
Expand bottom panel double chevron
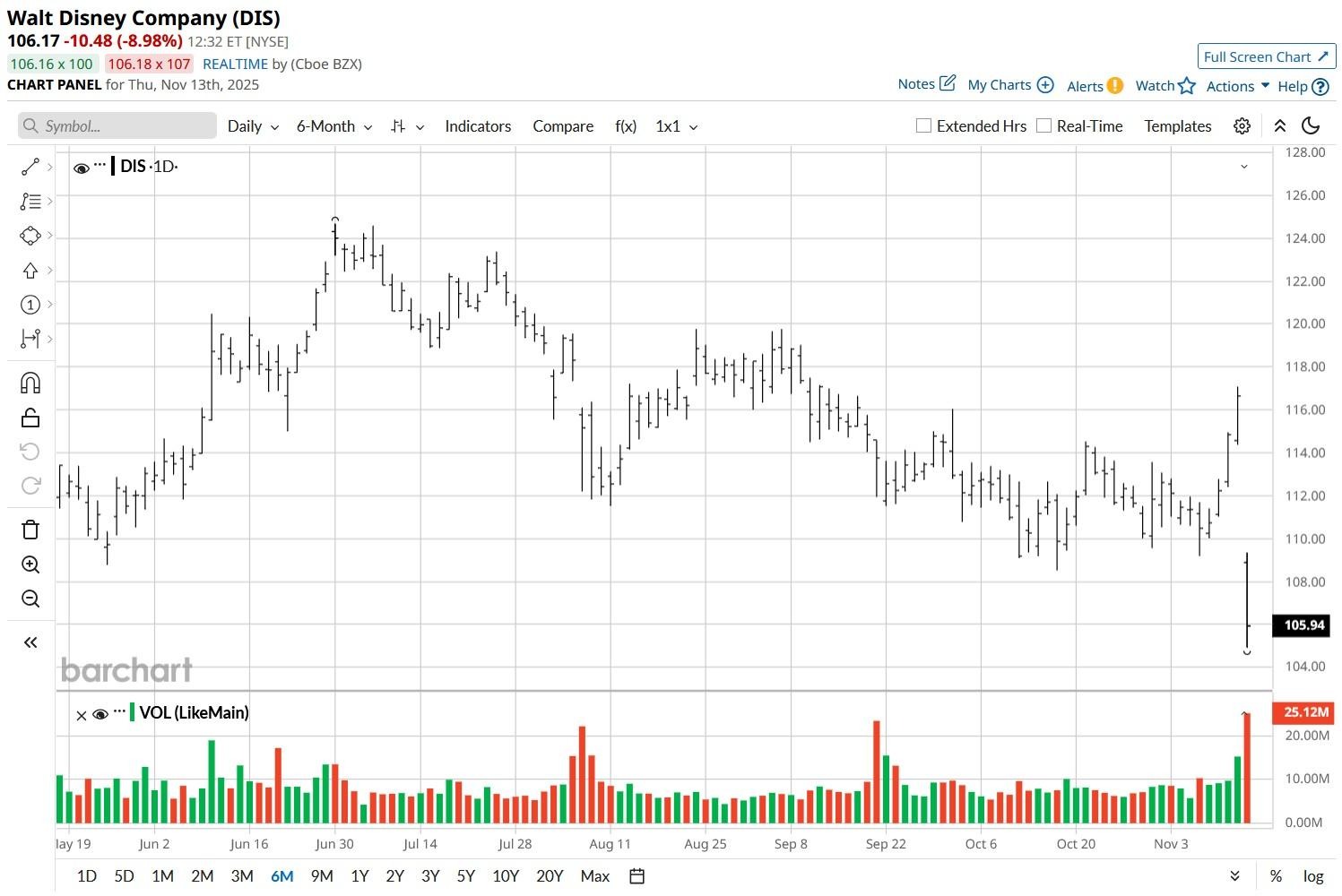click(1234, 876)
